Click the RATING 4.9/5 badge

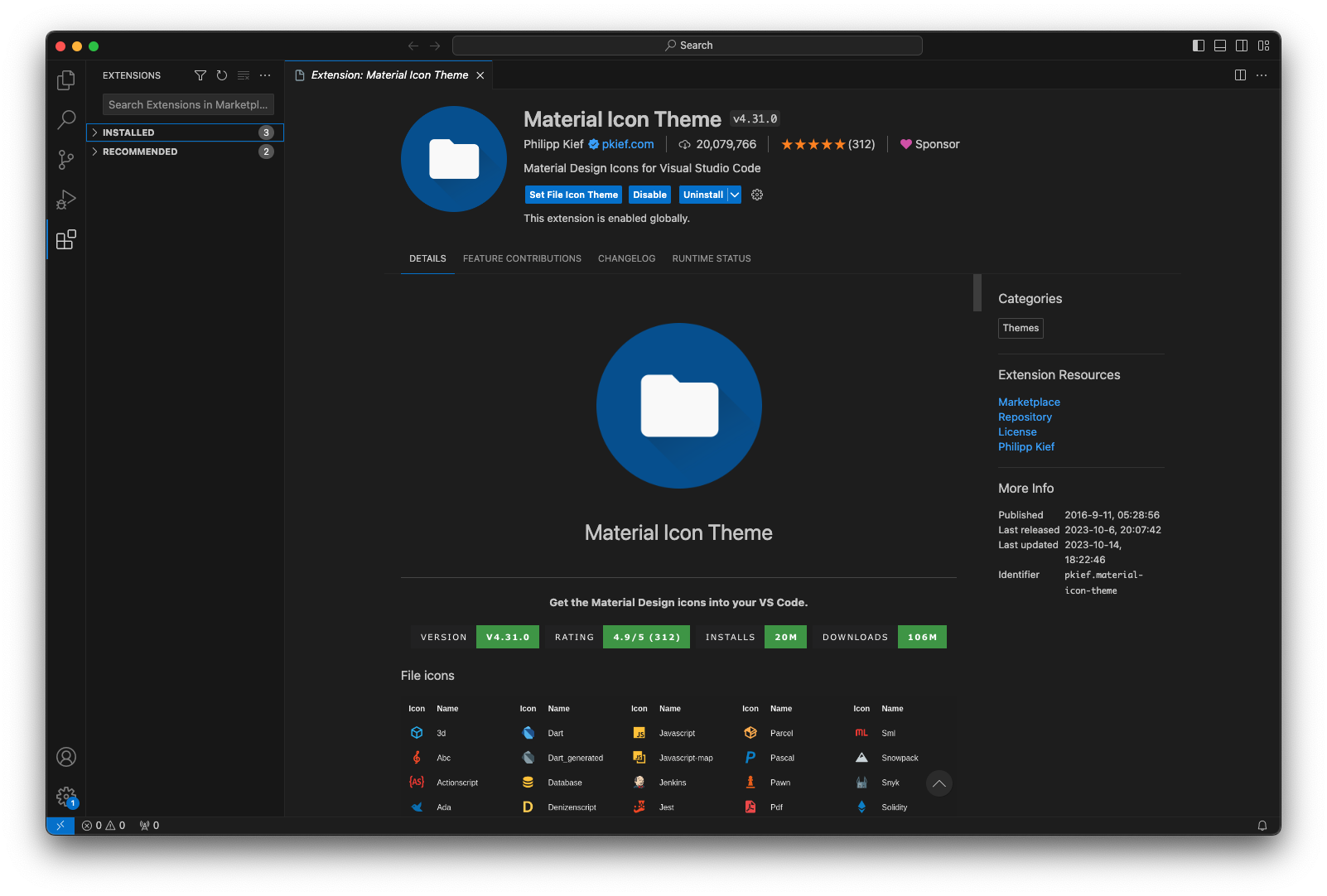617,637
